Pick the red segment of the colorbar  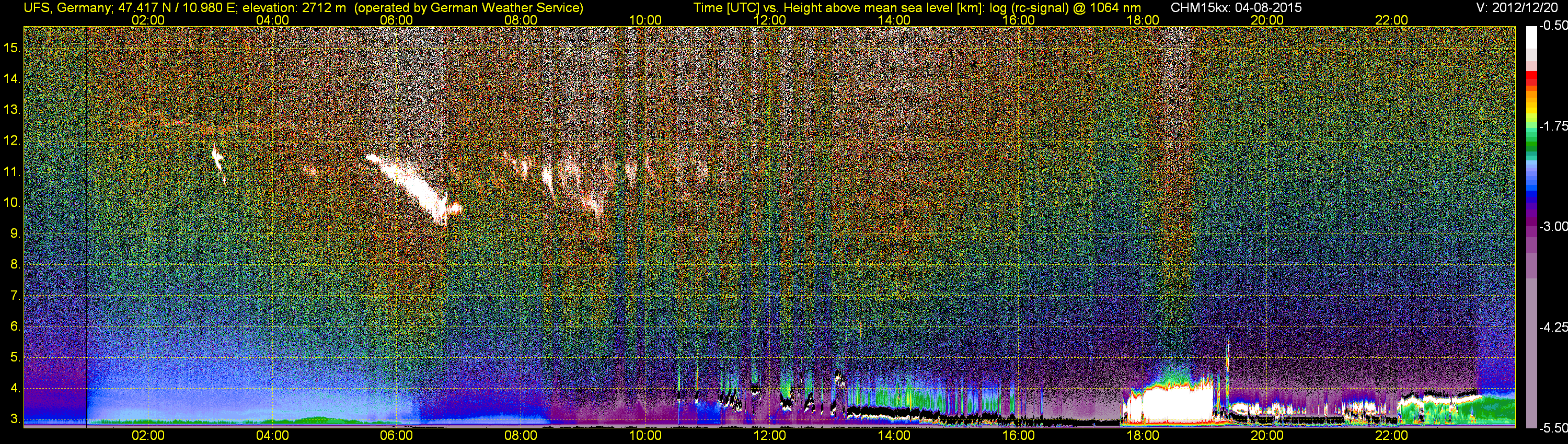(x=1531, y=79)
